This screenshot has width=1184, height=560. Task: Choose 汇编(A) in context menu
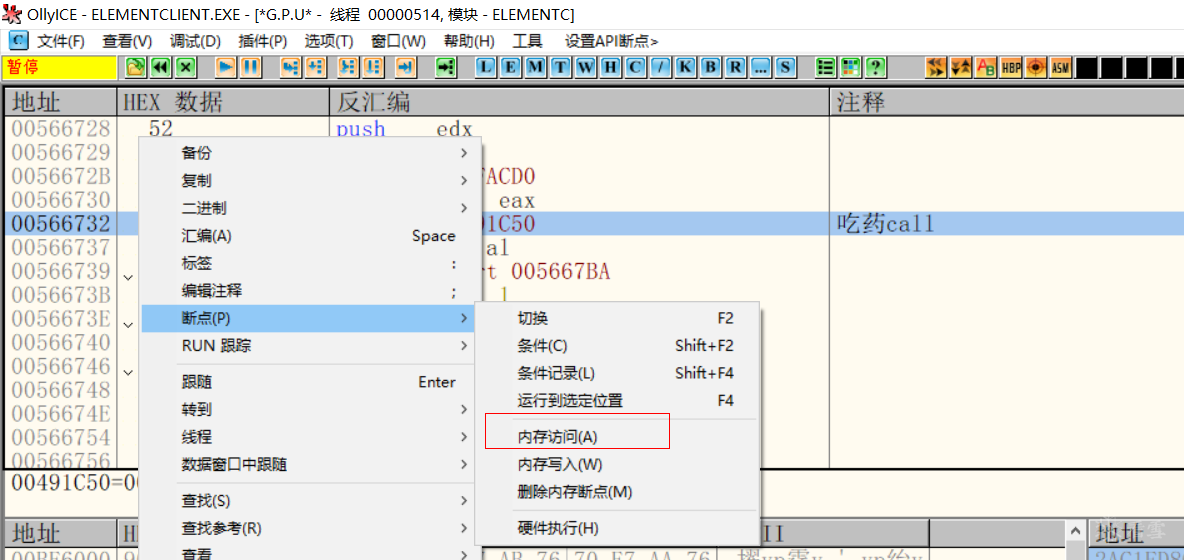312,236
